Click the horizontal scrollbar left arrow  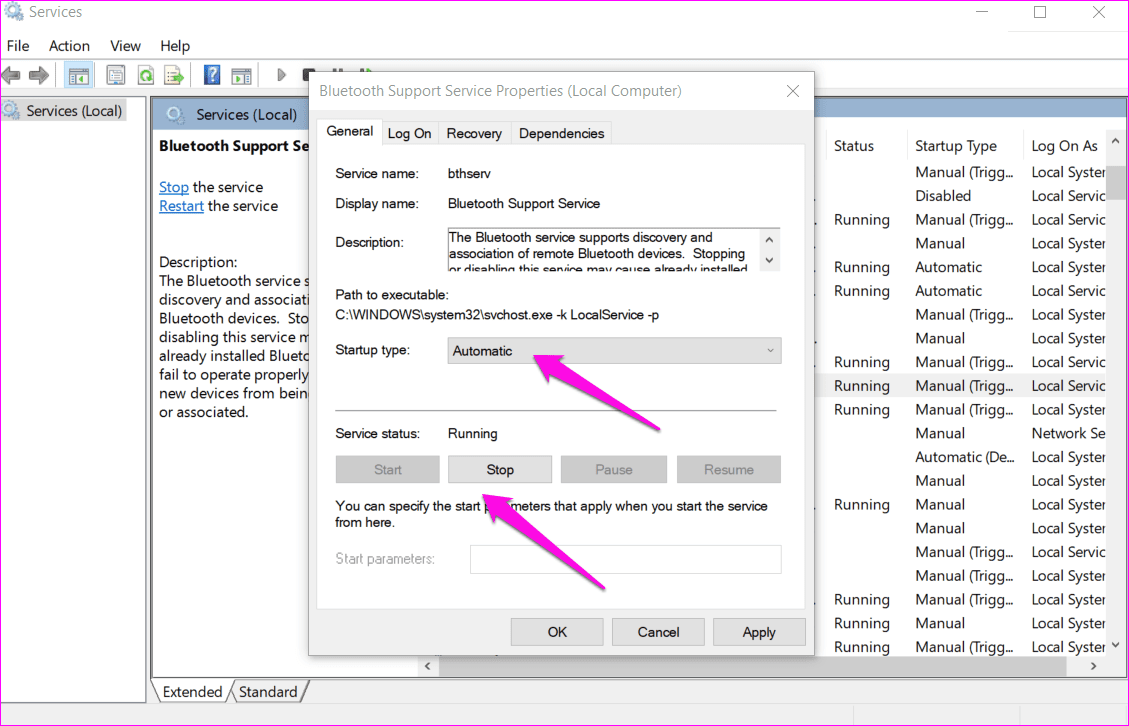click(x=428, y=666)
